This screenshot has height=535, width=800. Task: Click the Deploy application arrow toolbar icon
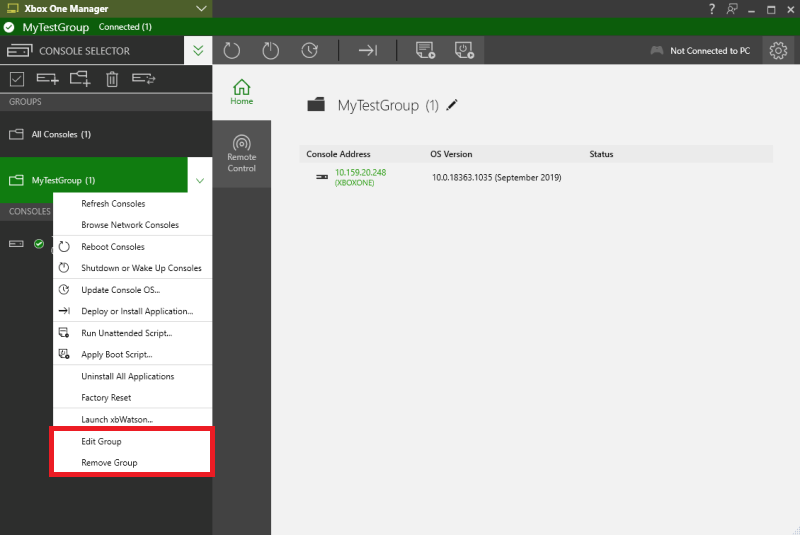click(367, 50)
